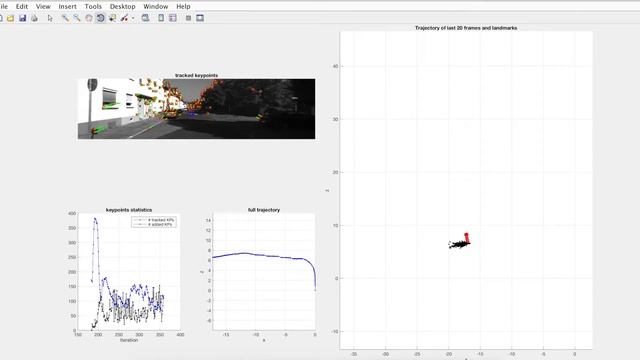Expand the Brush color dropdown arrow
This screenshot has width=640, height=360.
point(133,18)
